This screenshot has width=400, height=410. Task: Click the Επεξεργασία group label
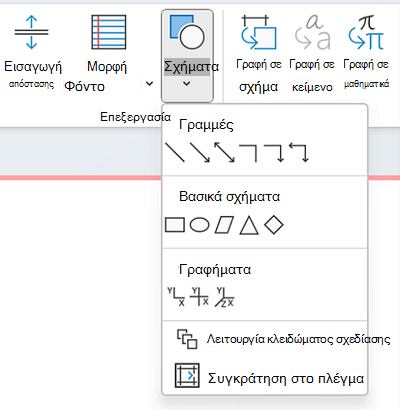[x=135, y=117]
